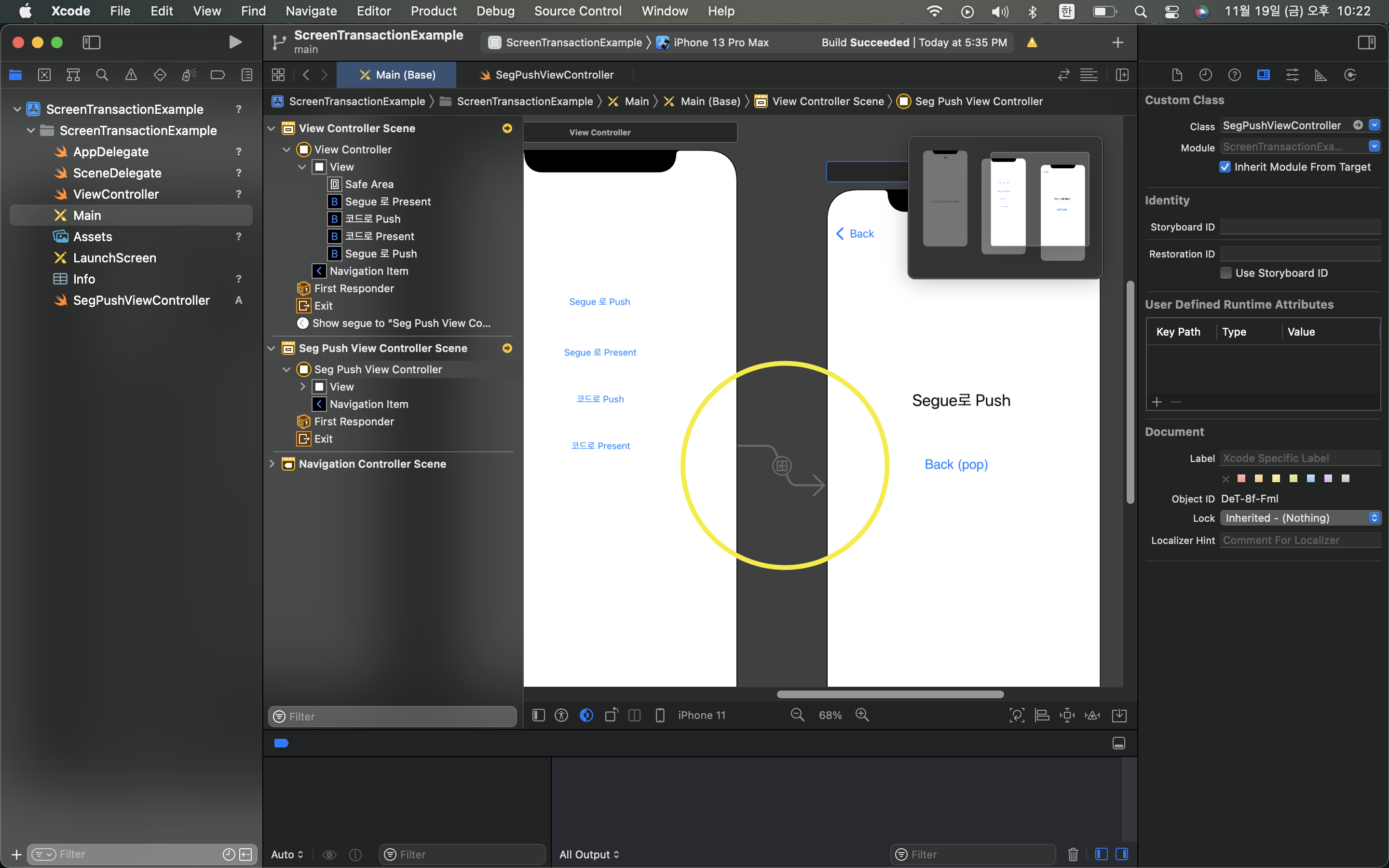Open the Editor menu
Screen dimensions: 1389x868
point(373,11)
